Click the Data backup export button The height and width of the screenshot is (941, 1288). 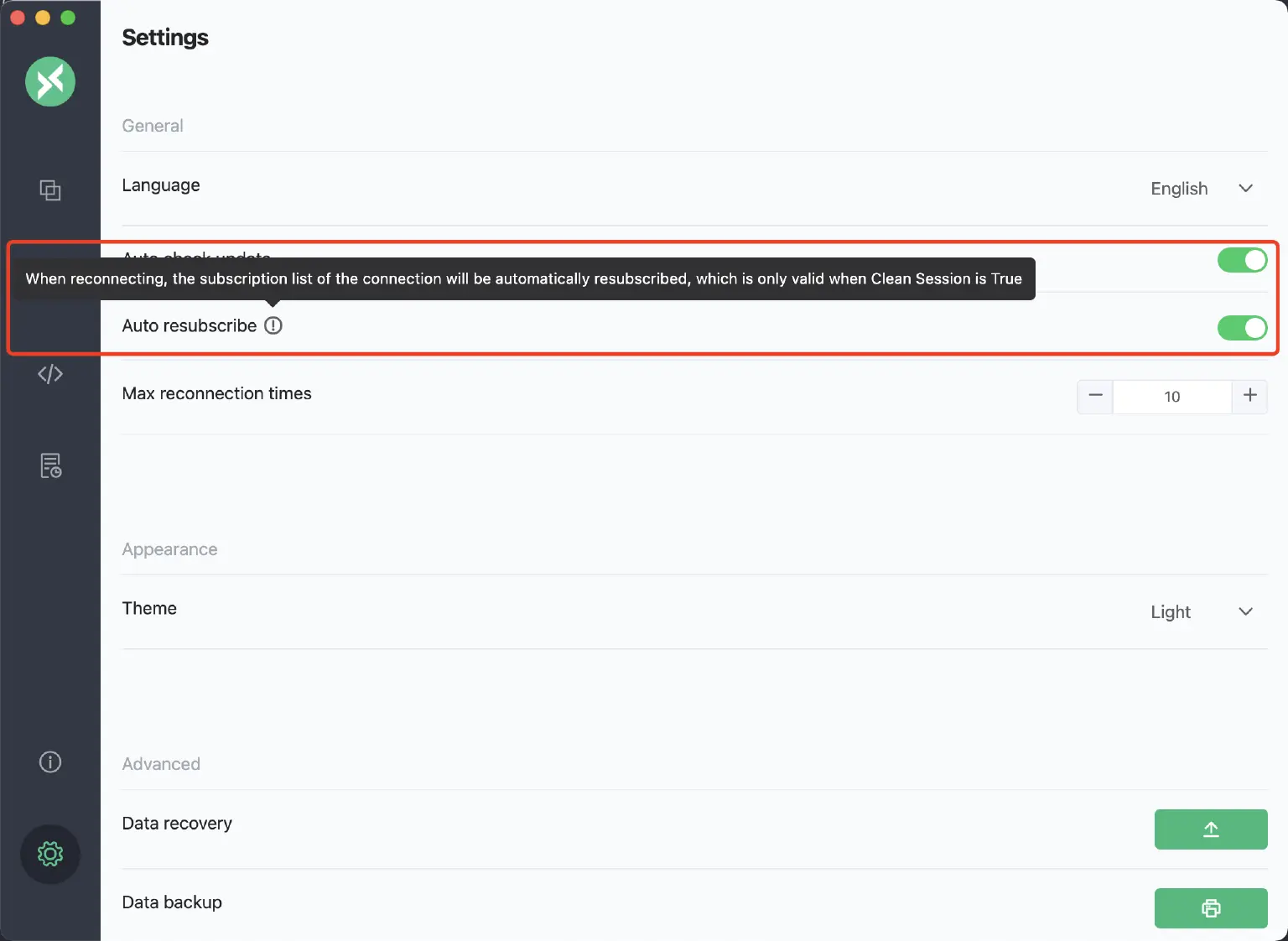pyautogui.click(x=1210, y=908)
